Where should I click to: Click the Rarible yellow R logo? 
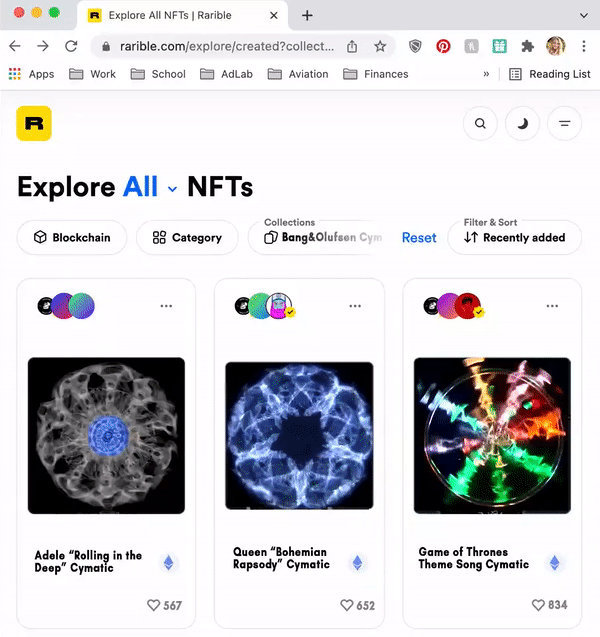pos(34,123)
